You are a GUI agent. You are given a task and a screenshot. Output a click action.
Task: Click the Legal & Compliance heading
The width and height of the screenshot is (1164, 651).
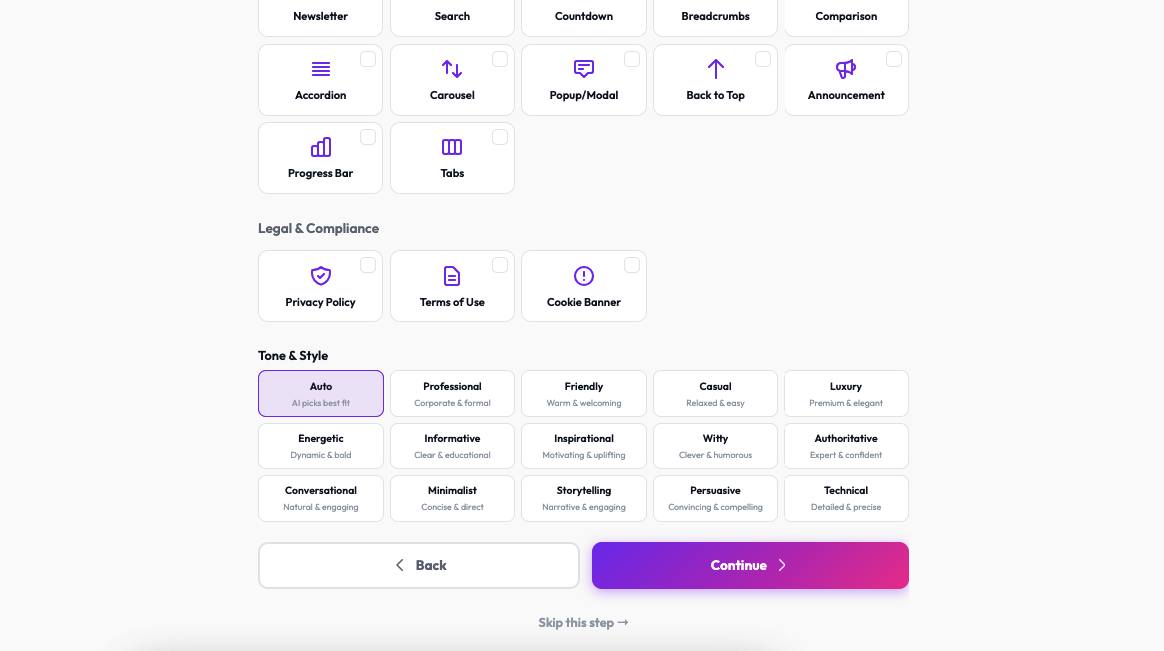coord(318,229)
